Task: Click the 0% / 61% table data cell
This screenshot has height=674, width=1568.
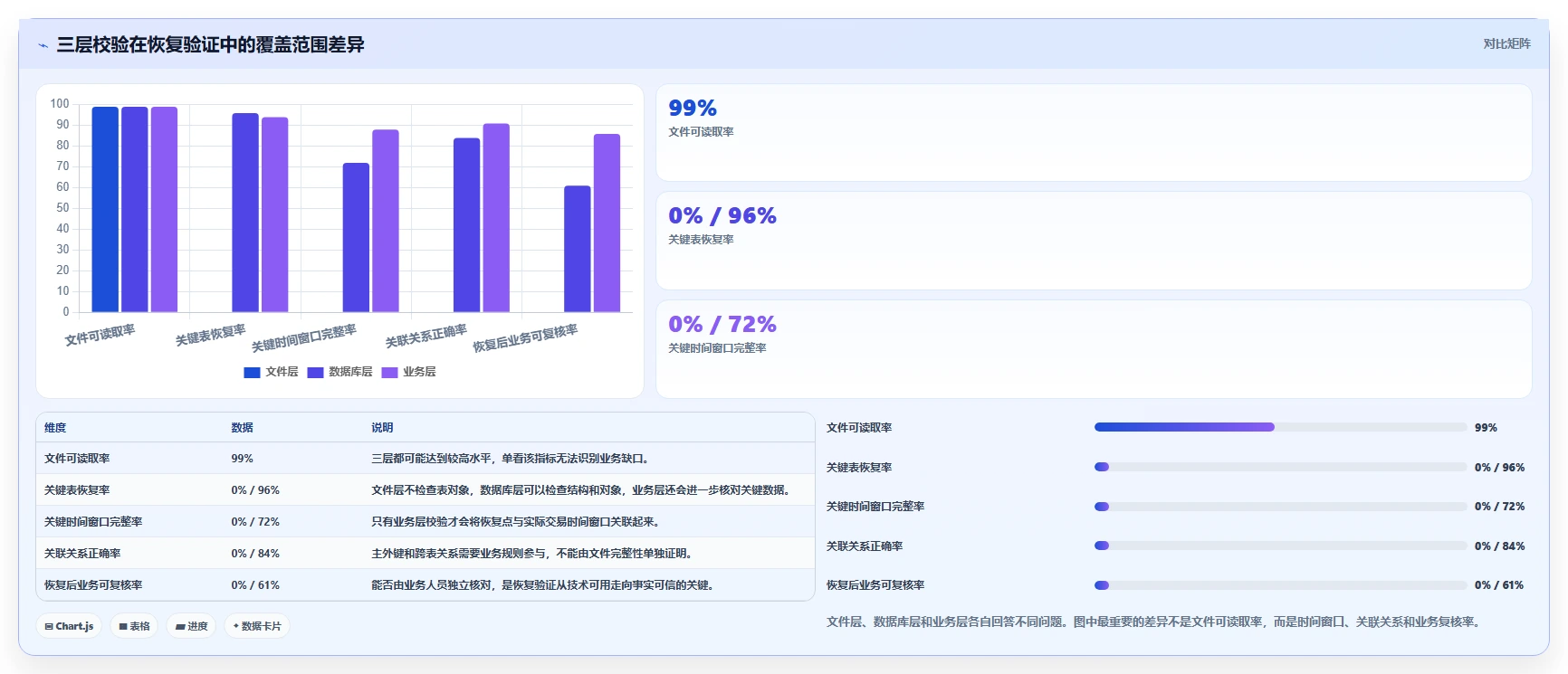Action: click(255, 585)
